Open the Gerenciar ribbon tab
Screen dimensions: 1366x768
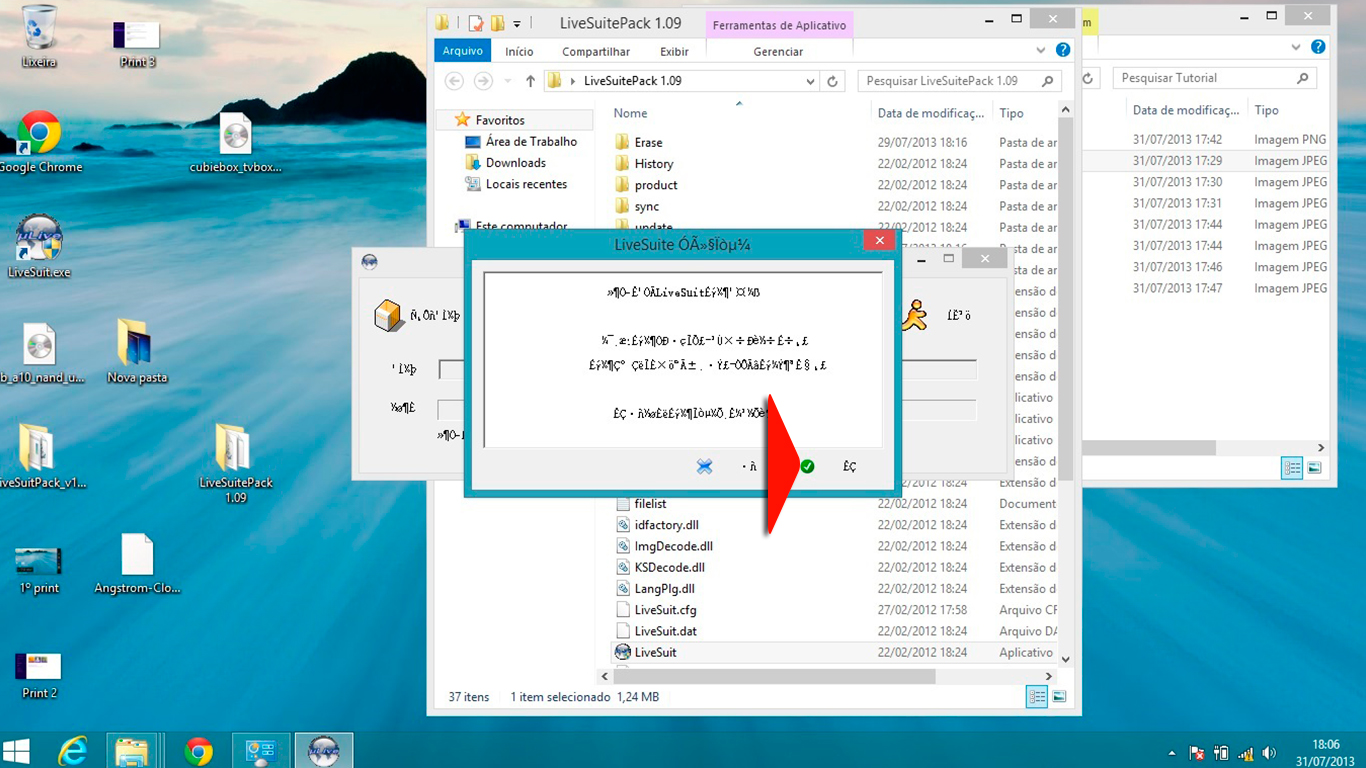pos(778,51)
